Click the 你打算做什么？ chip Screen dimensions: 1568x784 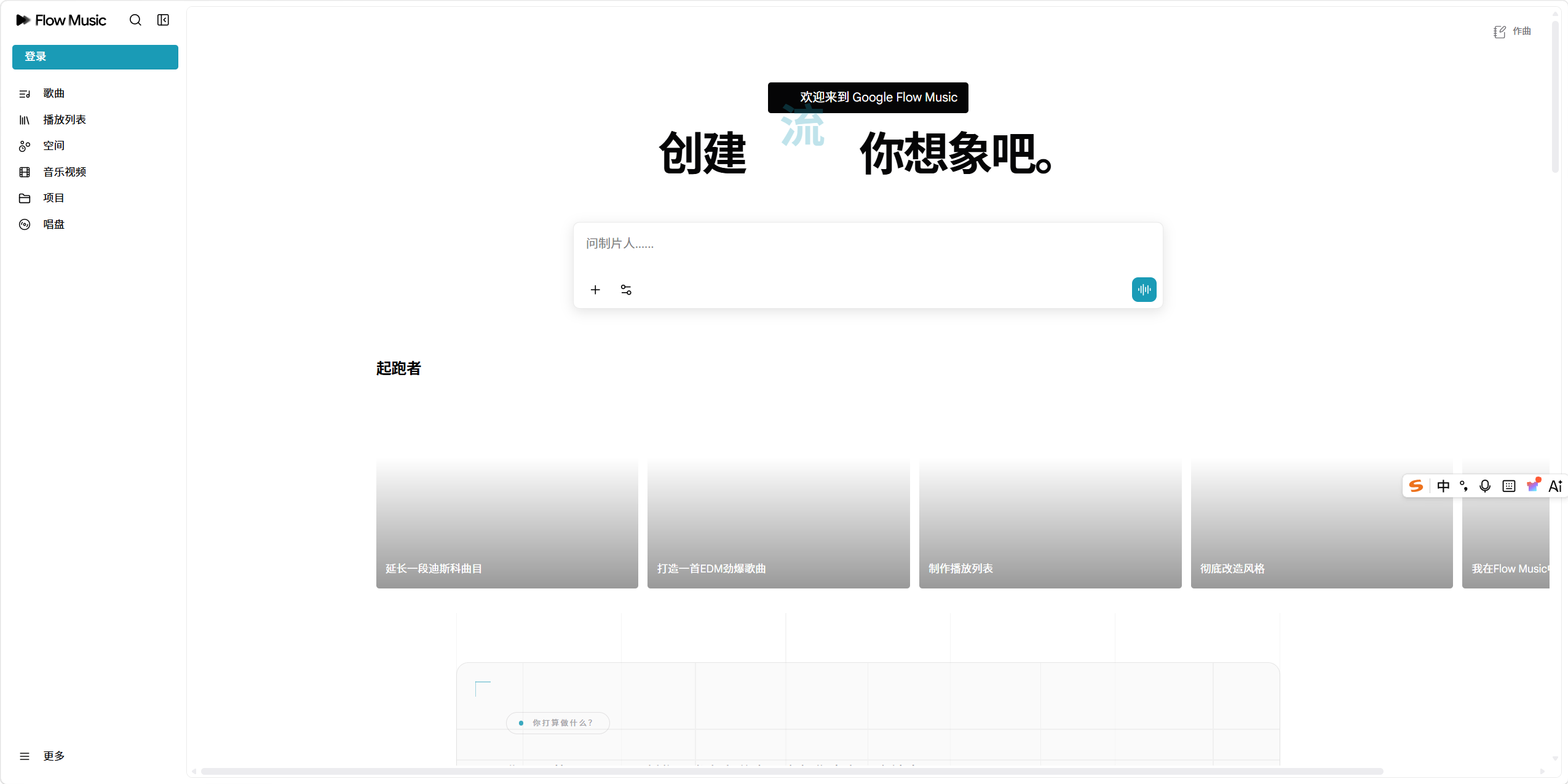[558, 723]
